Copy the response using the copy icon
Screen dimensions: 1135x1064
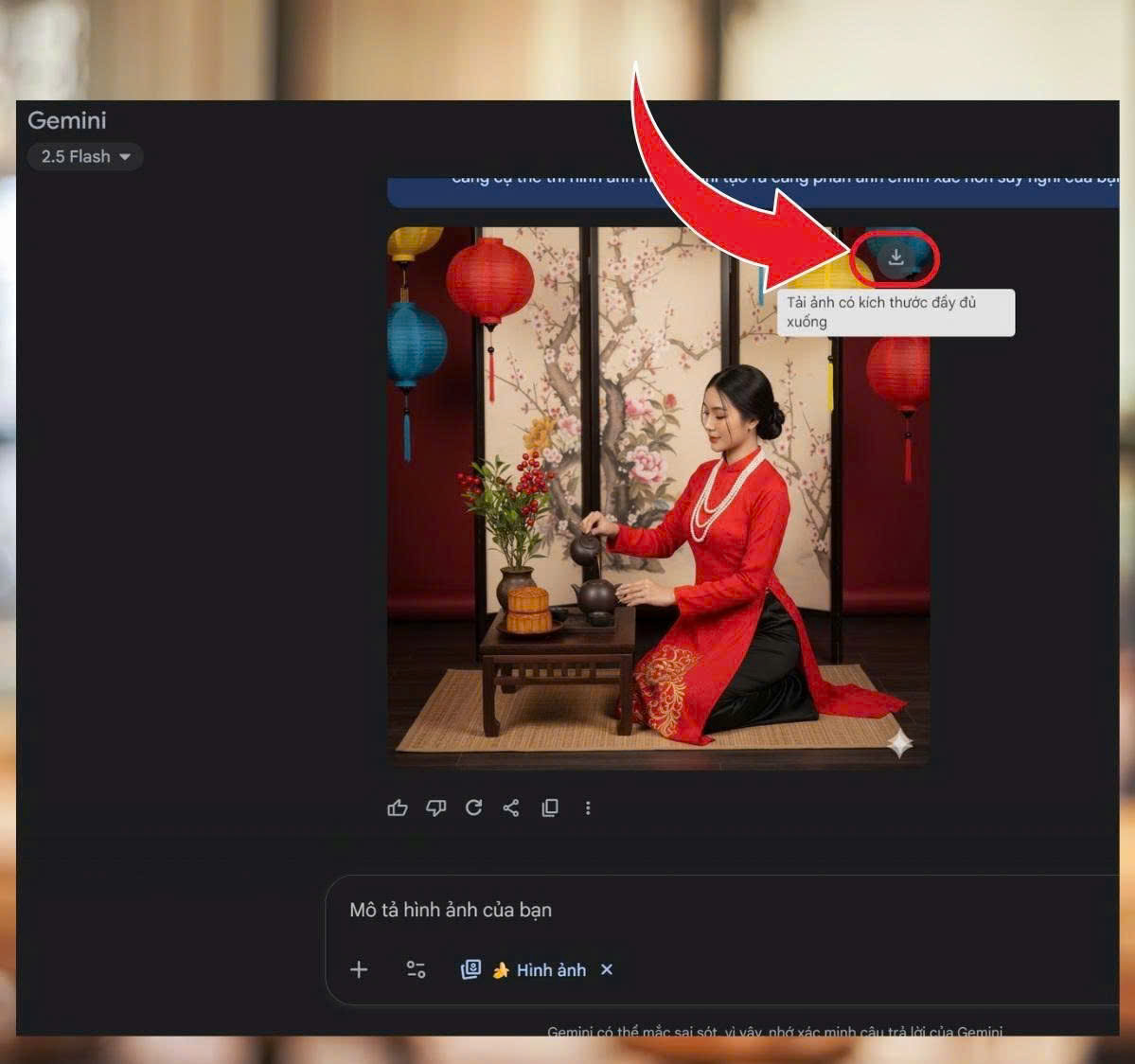coord(549,807)
